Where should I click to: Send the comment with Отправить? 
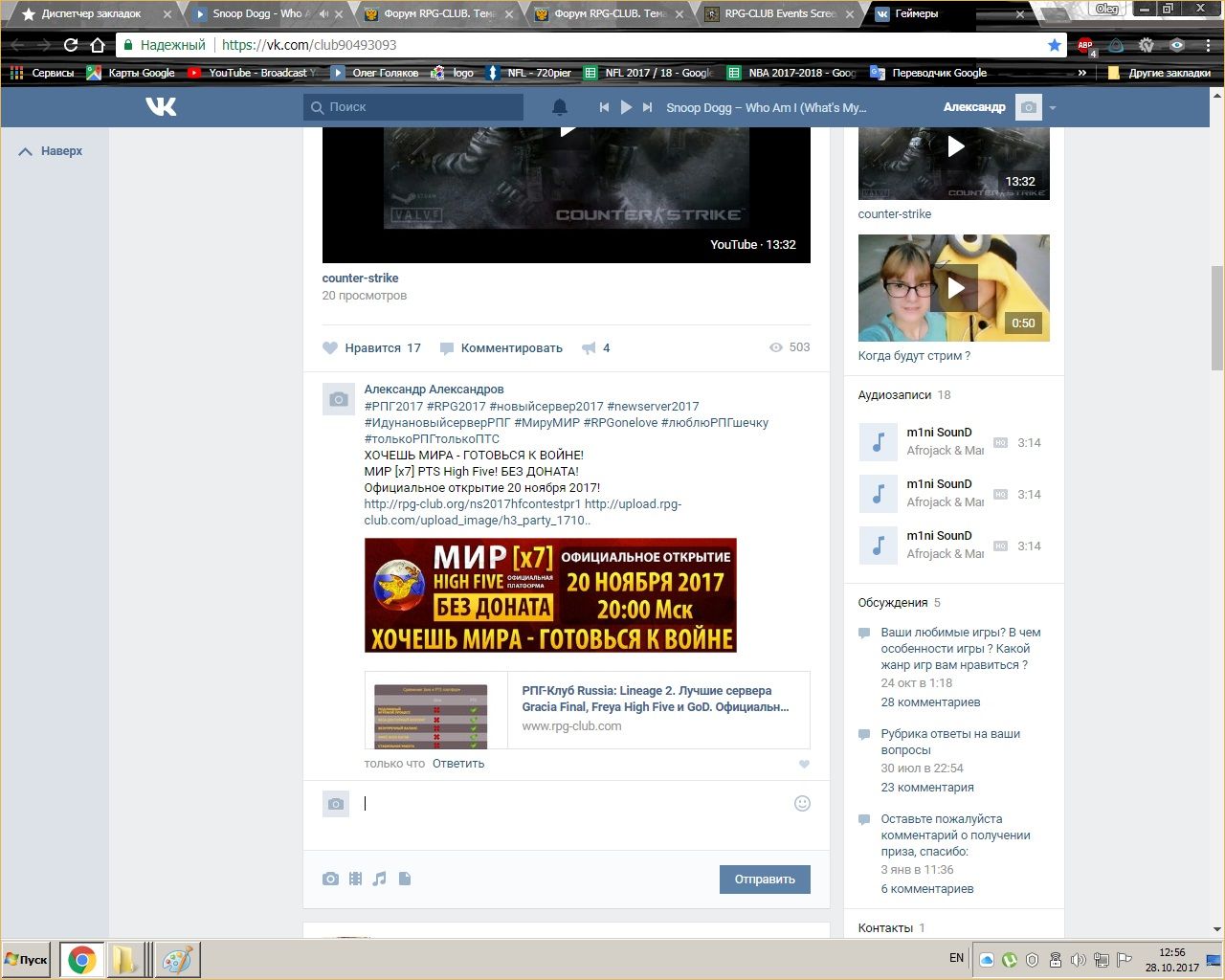coord(765,880)
